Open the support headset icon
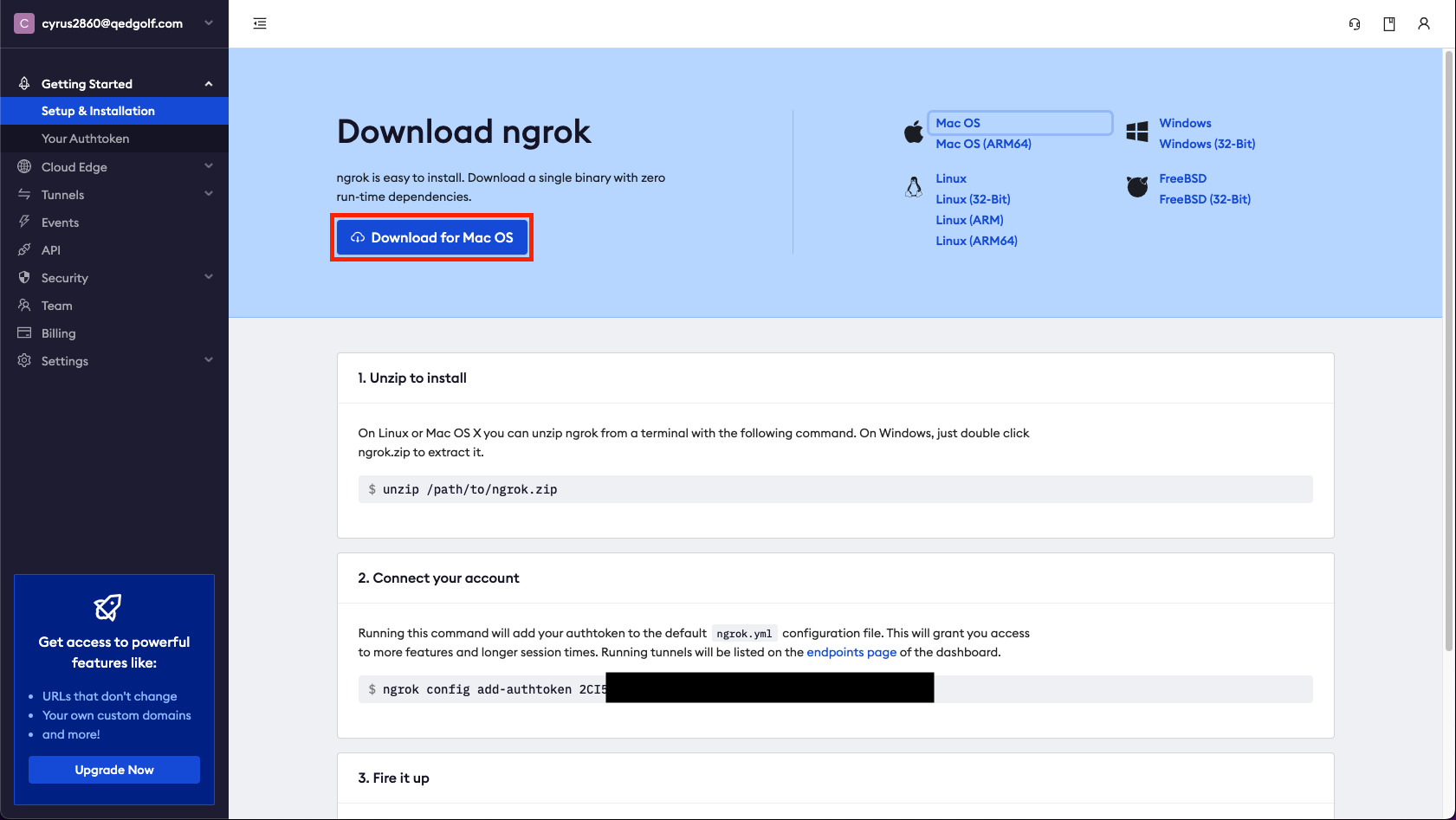Viewport: 1456px width, 820px height. pyautogui.click(x=1355, y=24)
